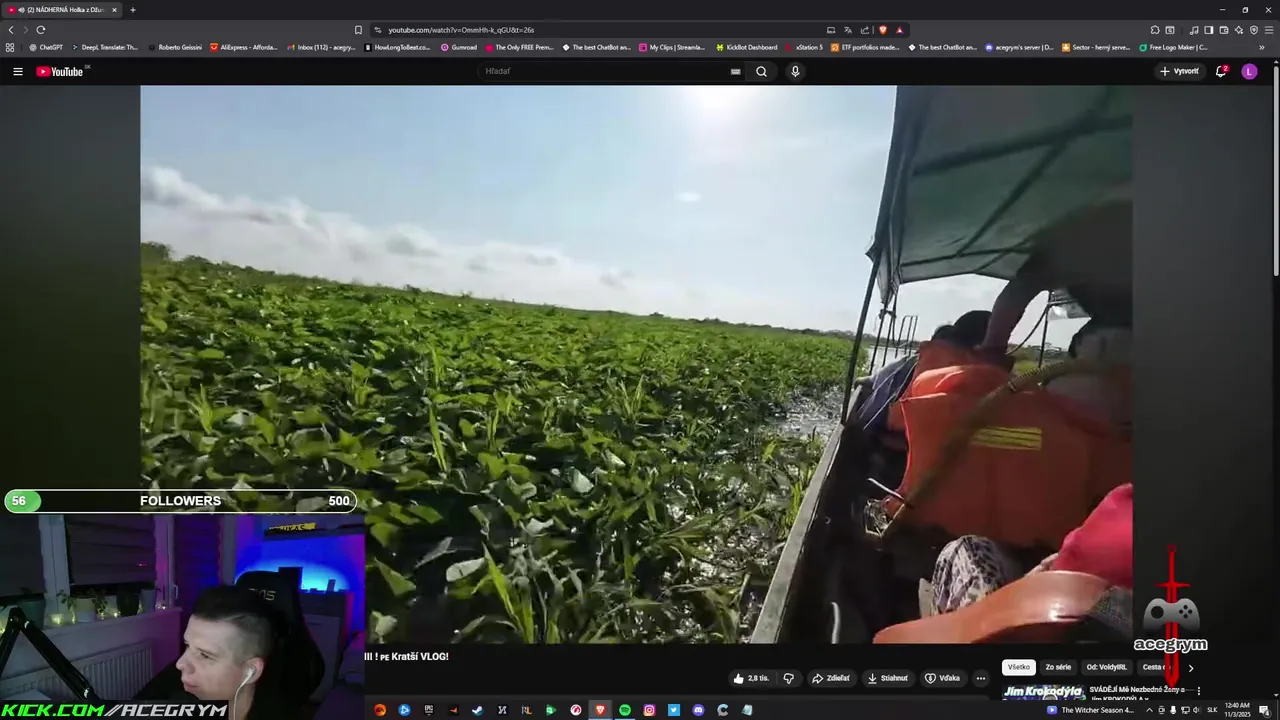Open Spotify from the taskbar
This screenshot has width=1280, height=720.
pos(625,710)
